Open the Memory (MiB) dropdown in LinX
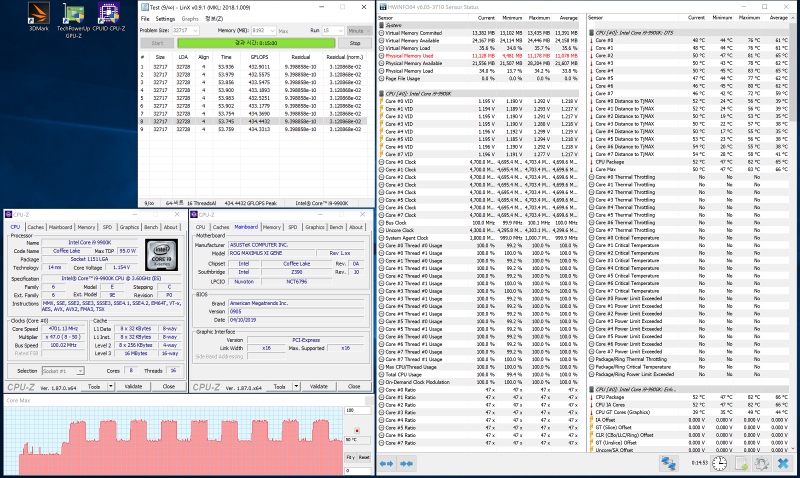 click(x=272, y=31)
